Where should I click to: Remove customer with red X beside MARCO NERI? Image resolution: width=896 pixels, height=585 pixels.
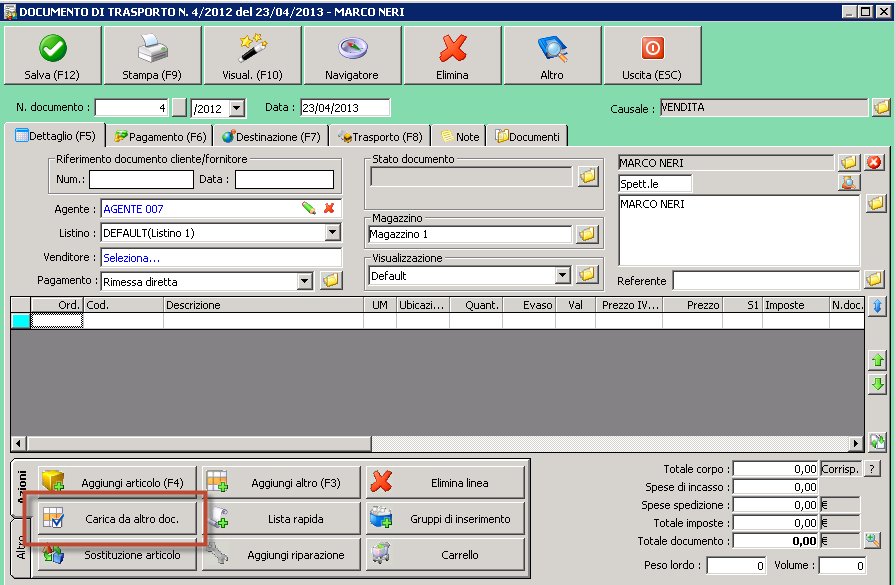click(874, 163)
